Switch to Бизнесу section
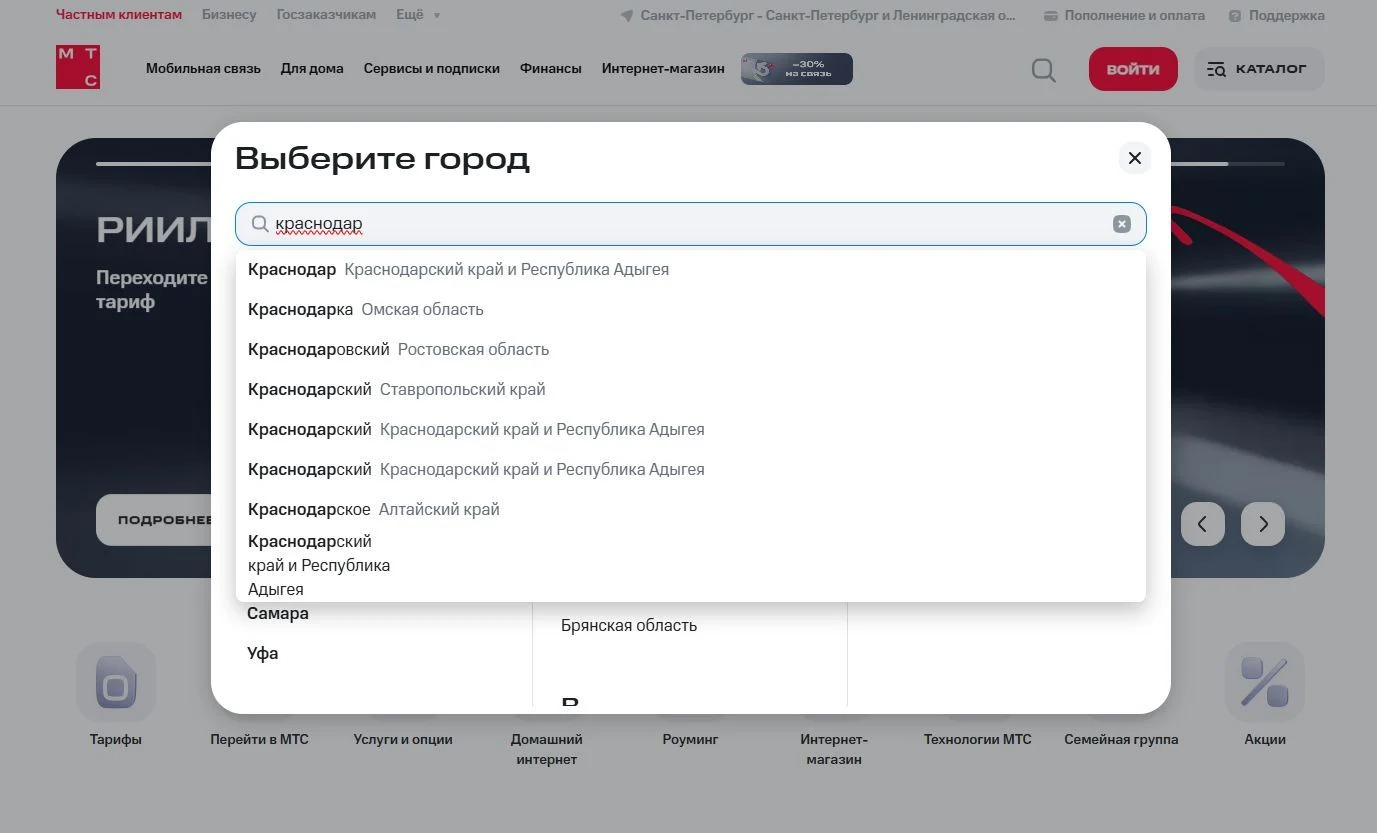 [229, 15]
